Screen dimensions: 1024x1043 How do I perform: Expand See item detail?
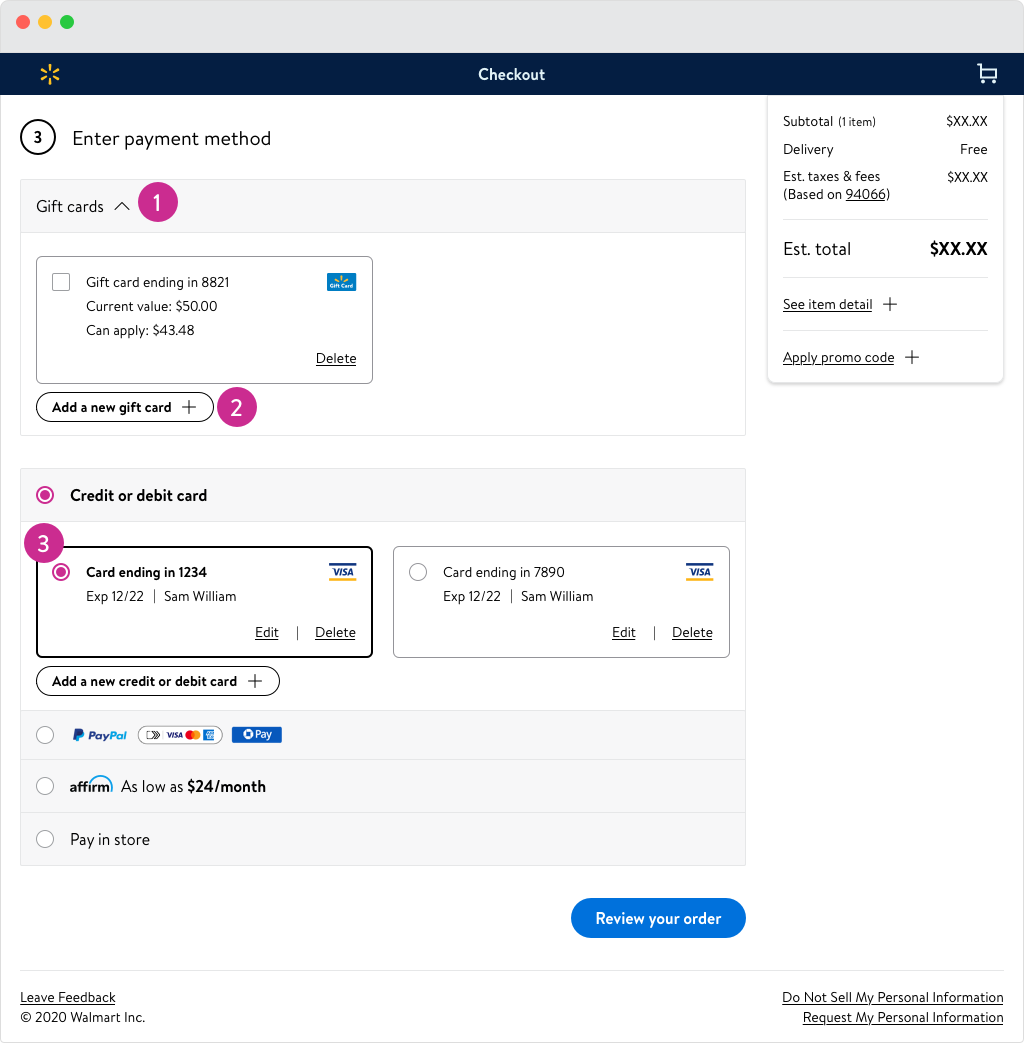click(x=839, y=304)
